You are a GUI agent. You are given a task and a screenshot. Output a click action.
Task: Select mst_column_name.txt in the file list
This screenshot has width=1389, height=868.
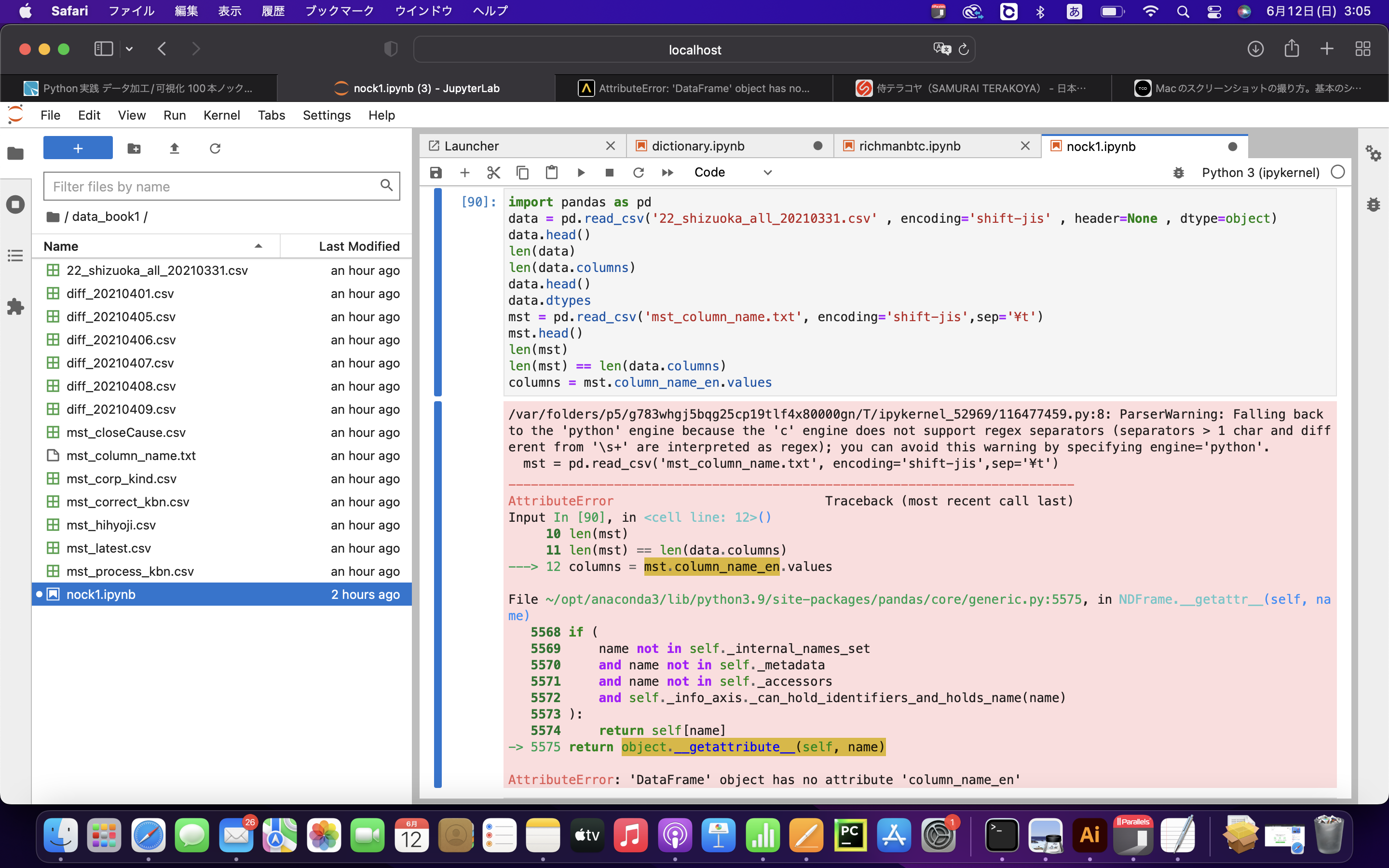pyautogui.click(x=222, y=455)
